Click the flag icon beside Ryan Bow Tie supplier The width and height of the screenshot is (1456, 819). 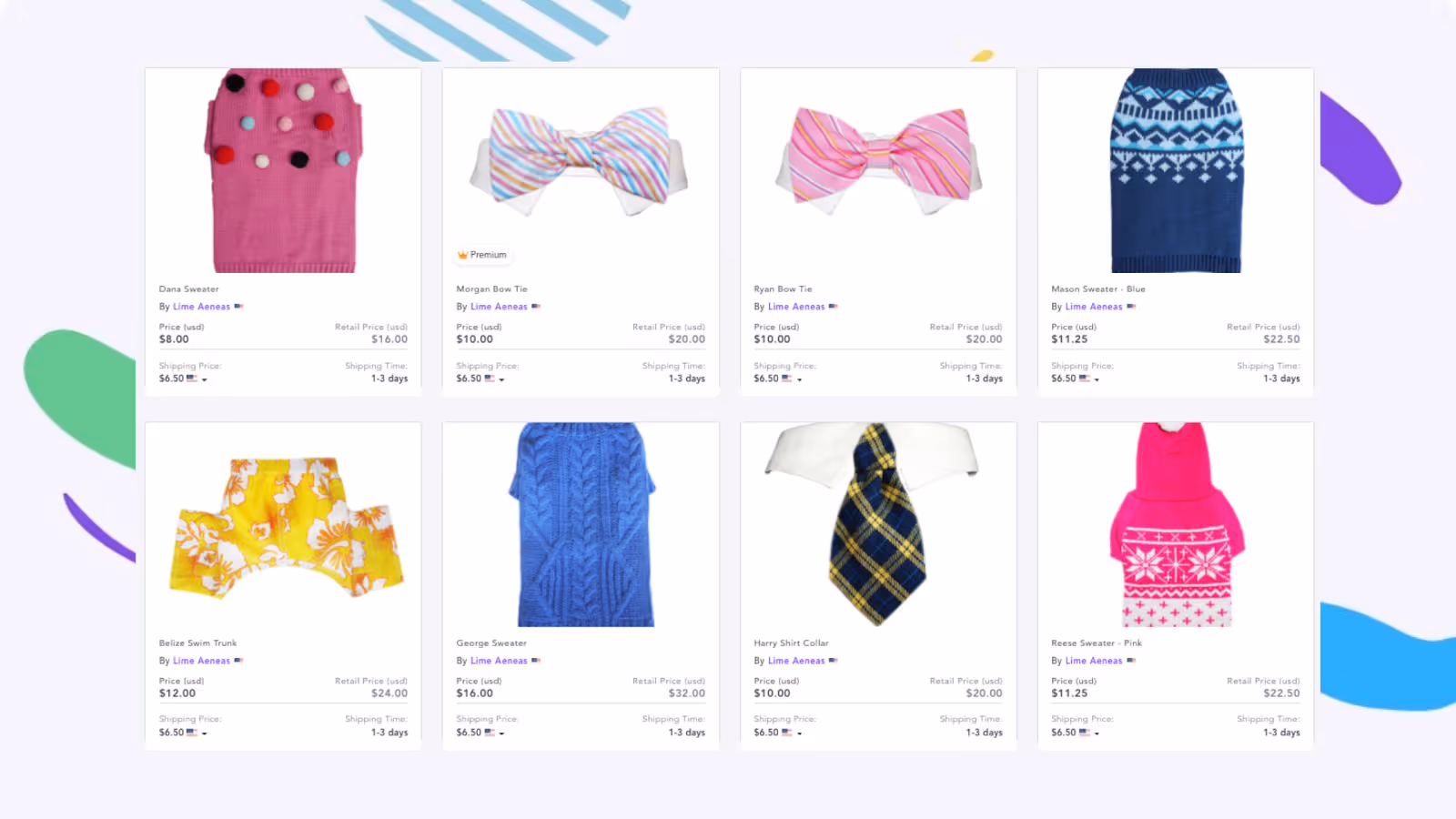(833, 307)
